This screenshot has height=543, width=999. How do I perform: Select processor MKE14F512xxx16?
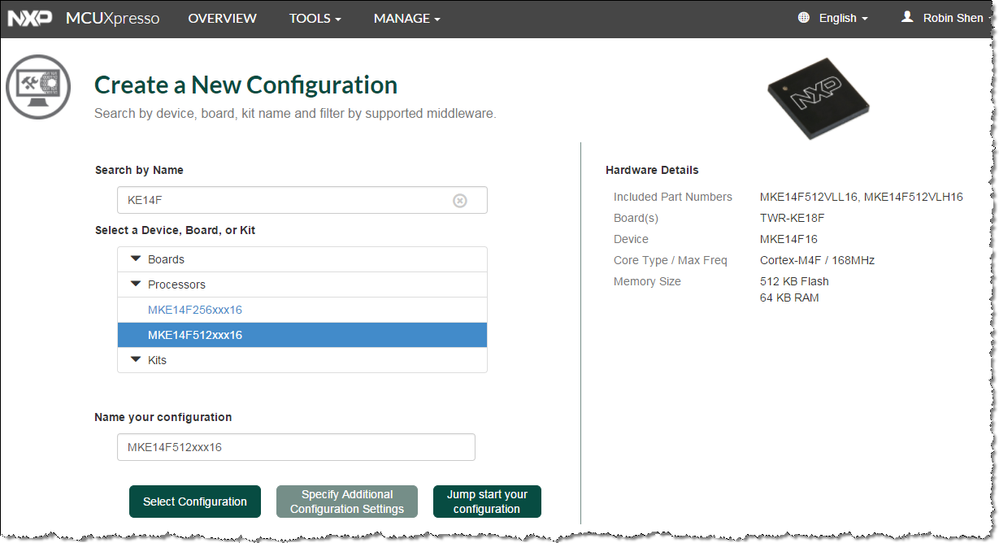coord(302,335)
